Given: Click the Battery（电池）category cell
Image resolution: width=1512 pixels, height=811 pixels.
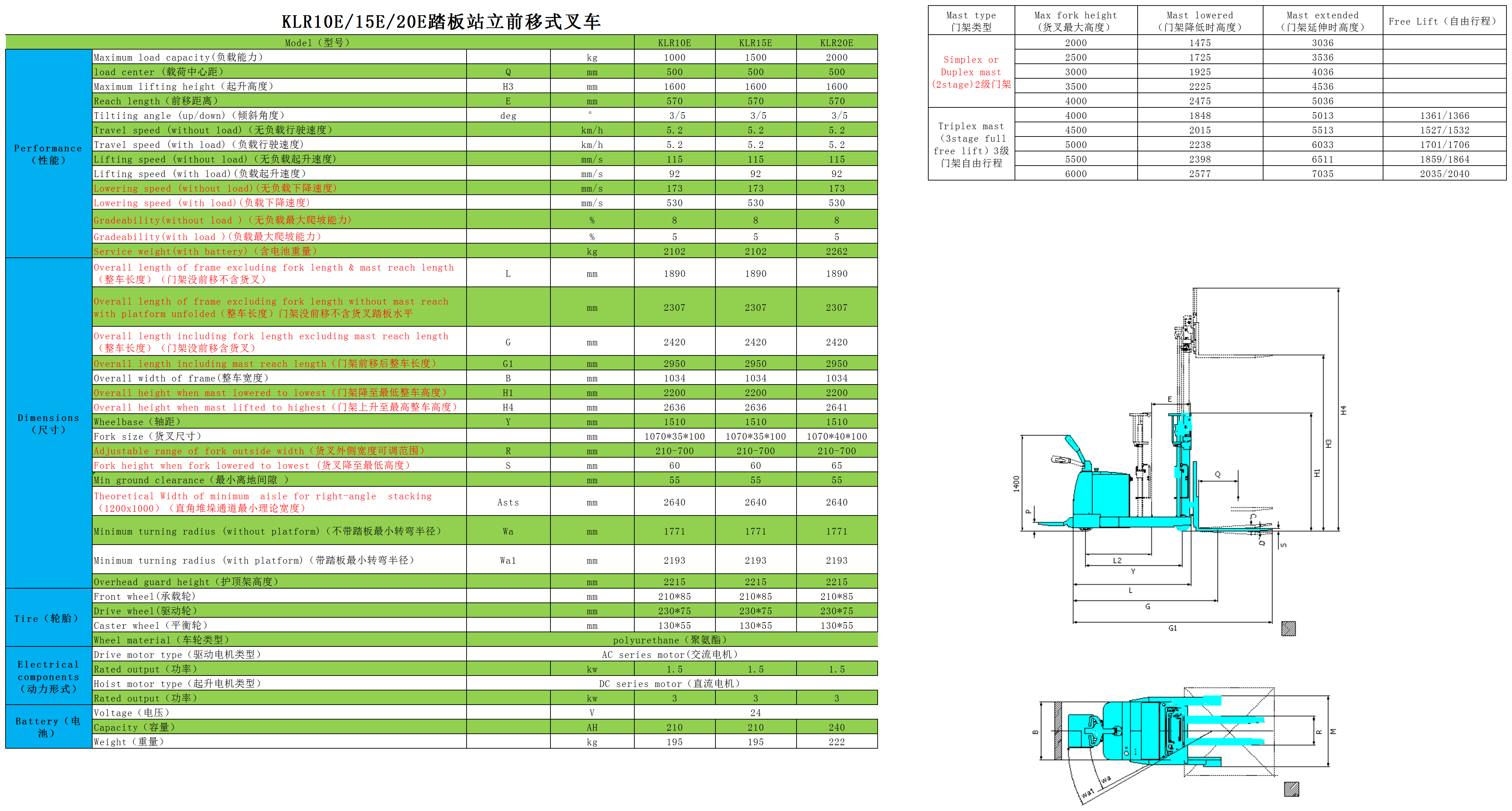Looking at the screenshot, I should (49, 726).
